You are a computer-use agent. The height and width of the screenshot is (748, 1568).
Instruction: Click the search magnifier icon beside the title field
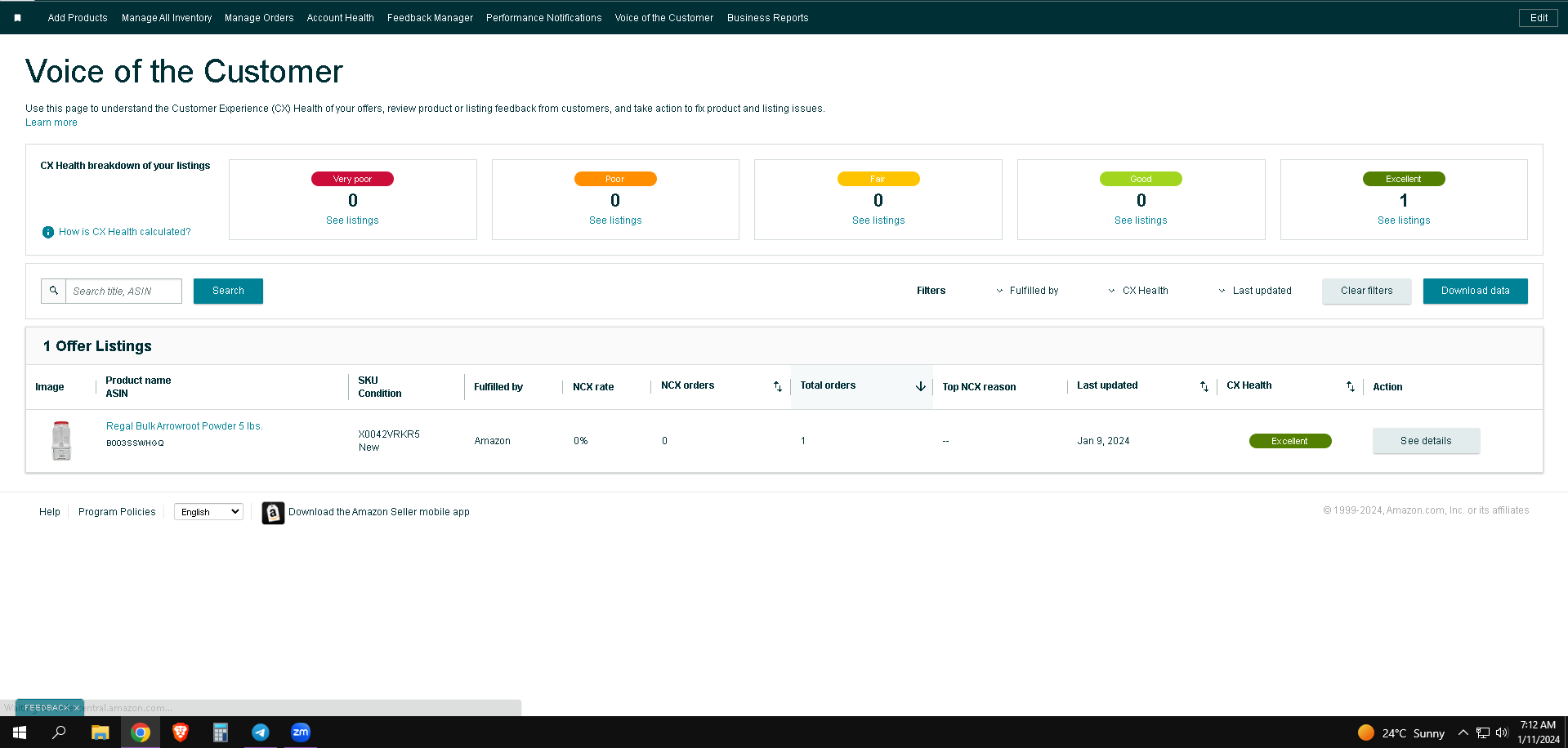click(54, 291)
